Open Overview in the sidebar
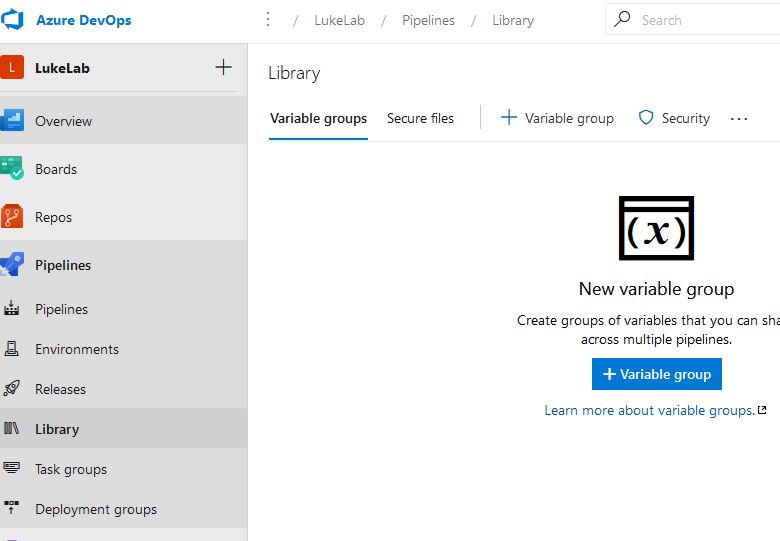 (x=64, y=121)
